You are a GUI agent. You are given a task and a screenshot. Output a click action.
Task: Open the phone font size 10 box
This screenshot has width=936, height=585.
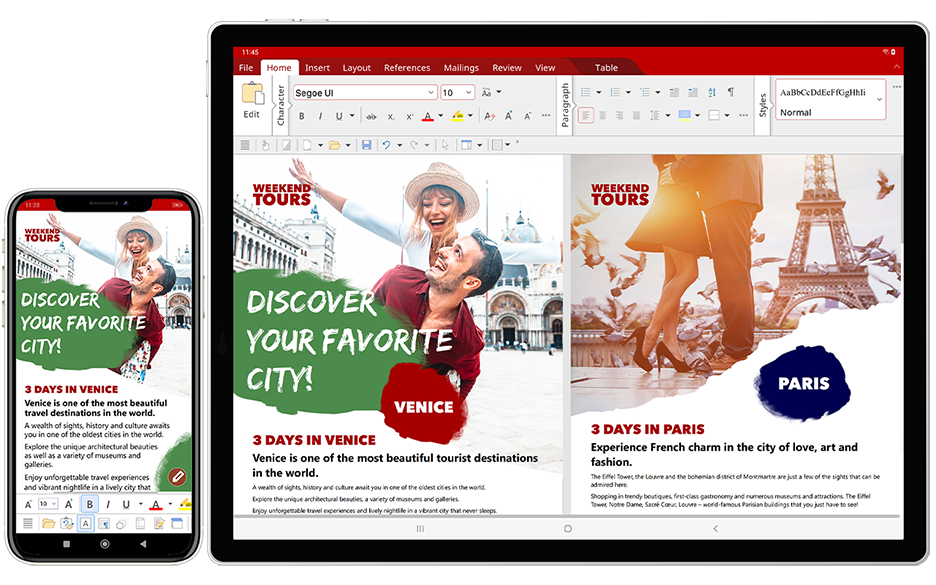tap(48, 504)
